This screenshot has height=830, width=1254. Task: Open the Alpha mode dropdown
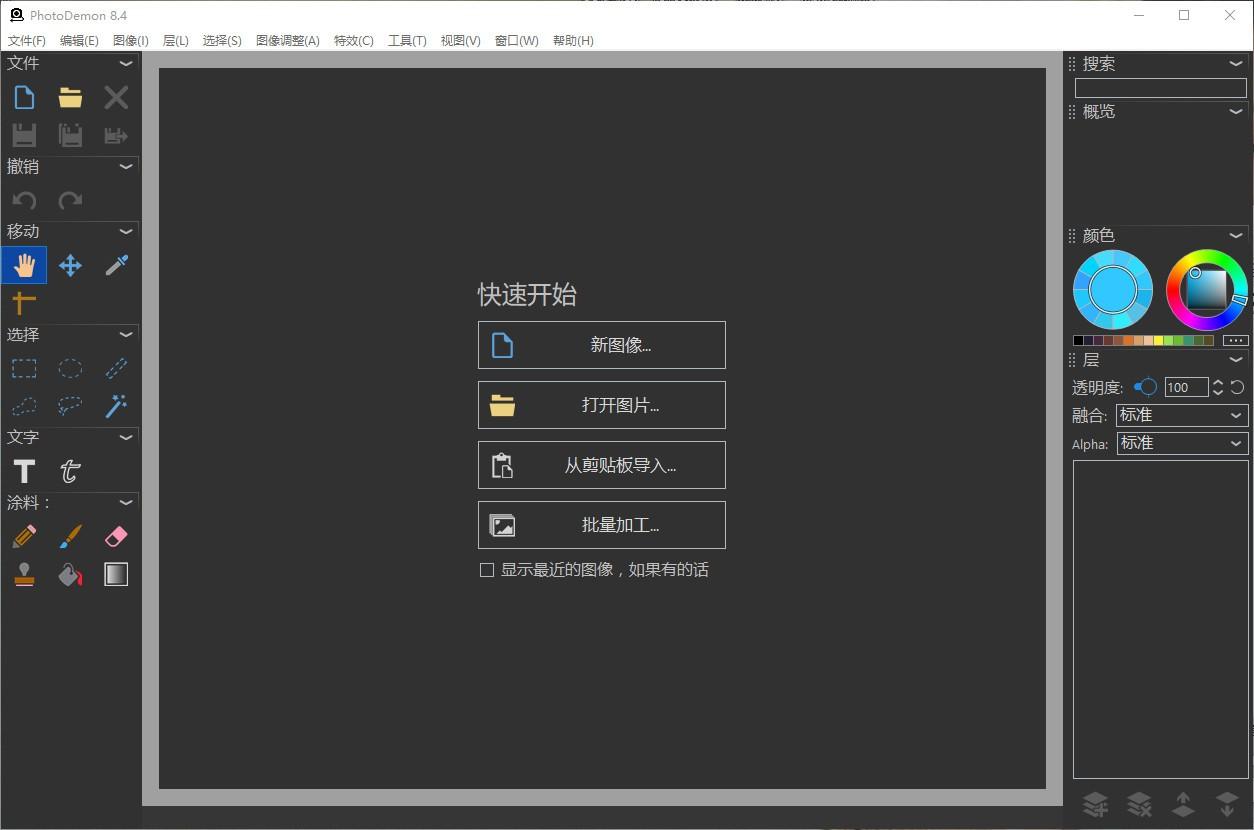[1182, 443]
